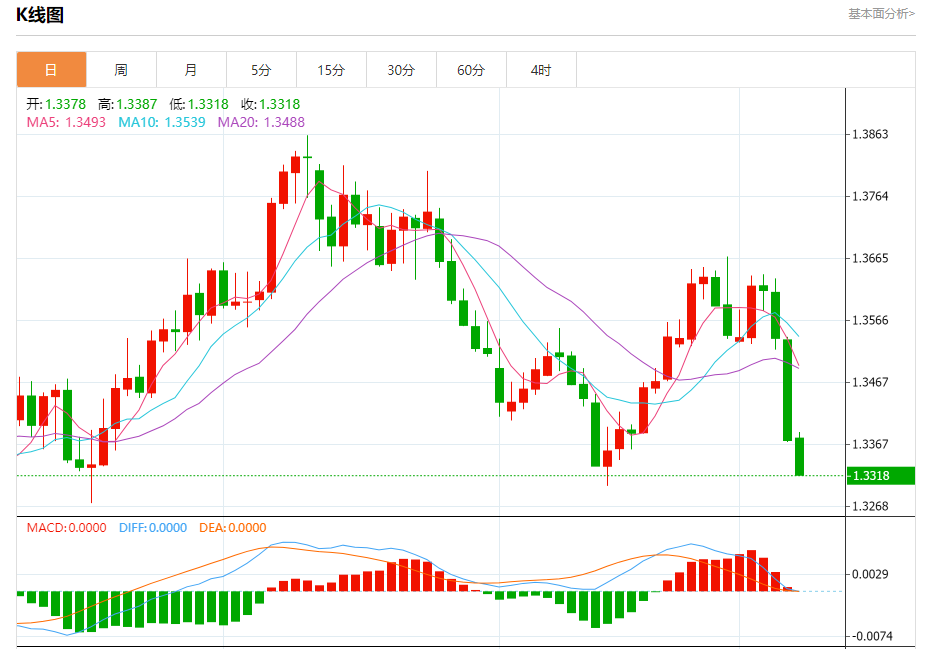Click the open price 开:1.3378
This screenshot has width=927, height=649.
pos(56,104)
